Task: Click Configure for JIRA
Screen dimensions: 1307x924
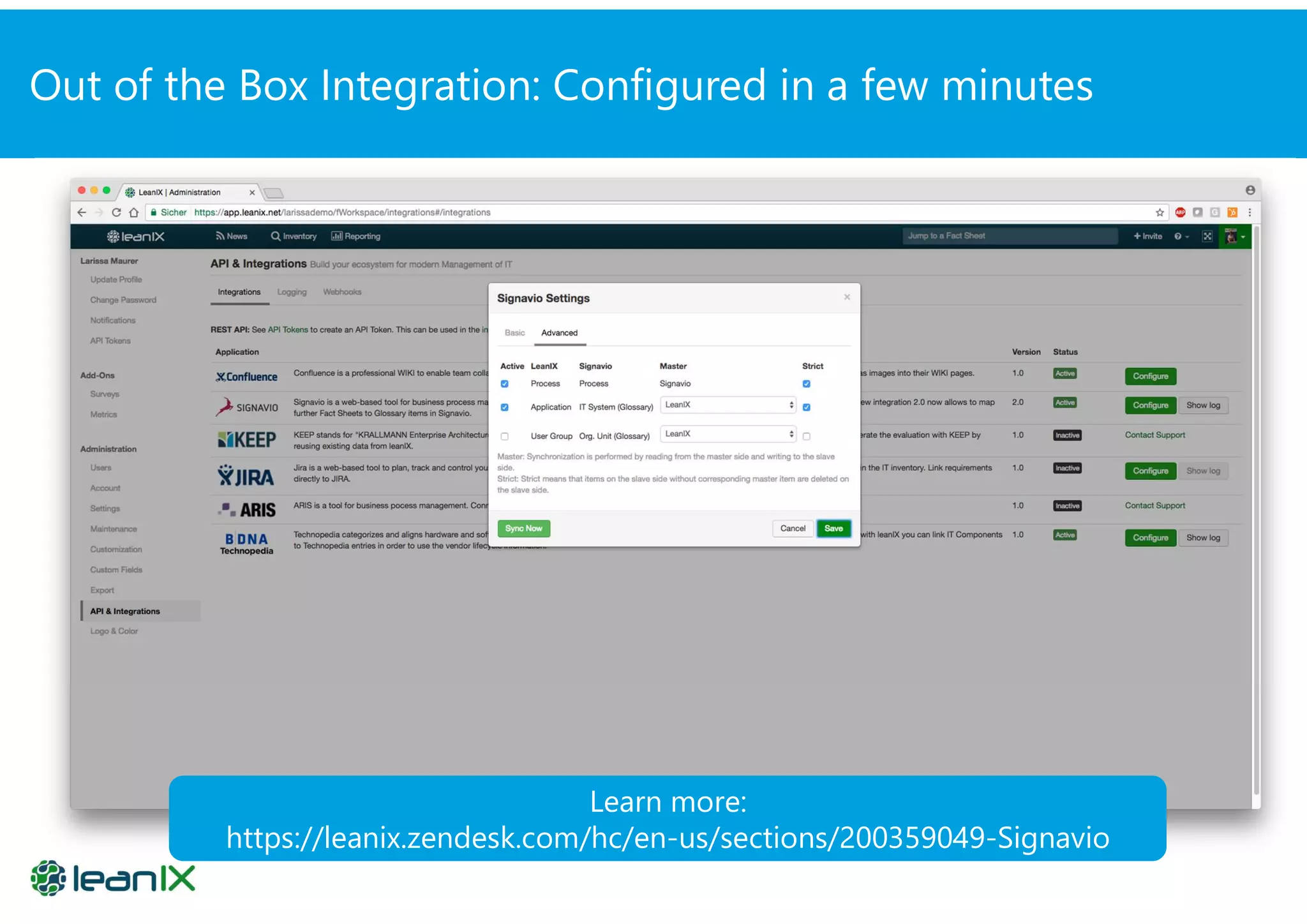Action: tap(1151, 471)
